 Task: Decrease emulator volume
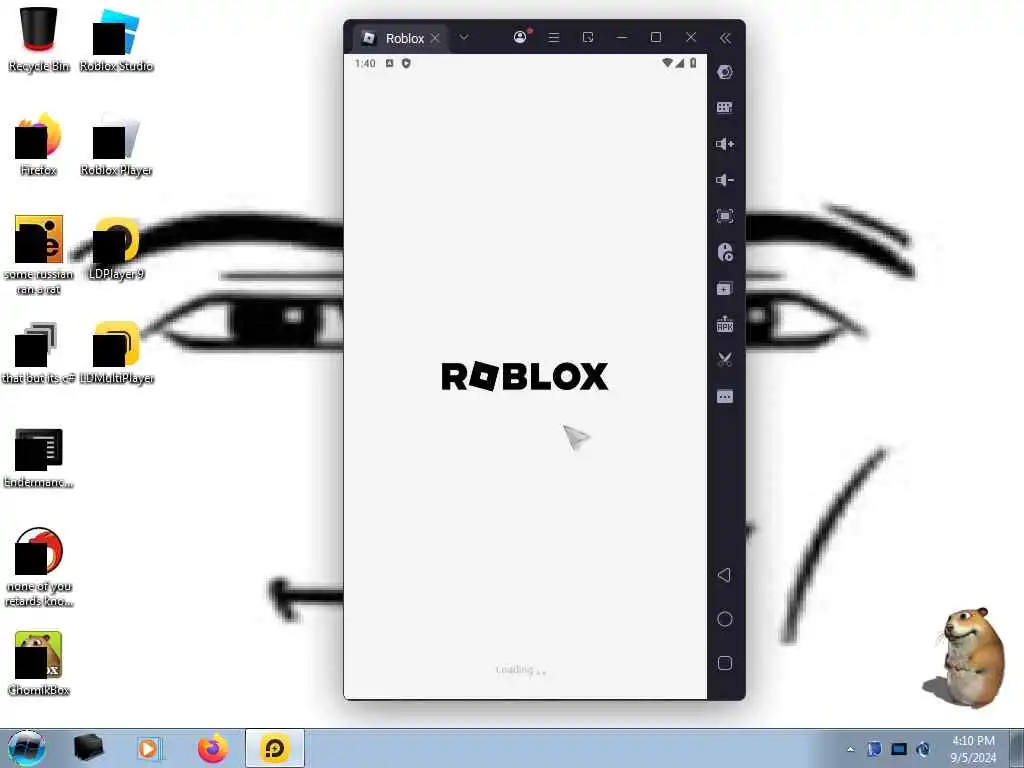pos(725,180)
